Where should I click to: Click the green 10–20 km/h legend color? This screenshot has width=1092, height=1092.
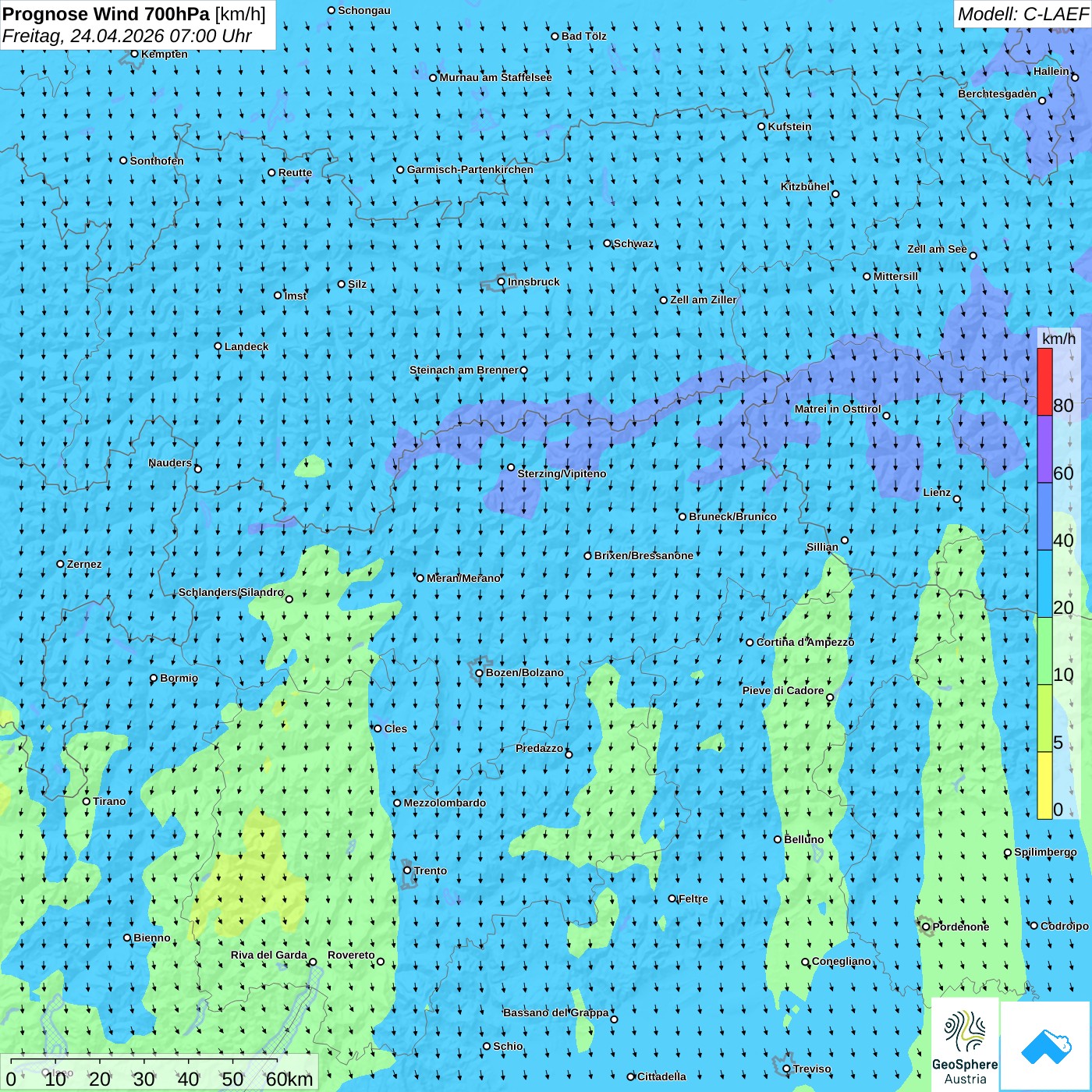[x=1044, y=651]
